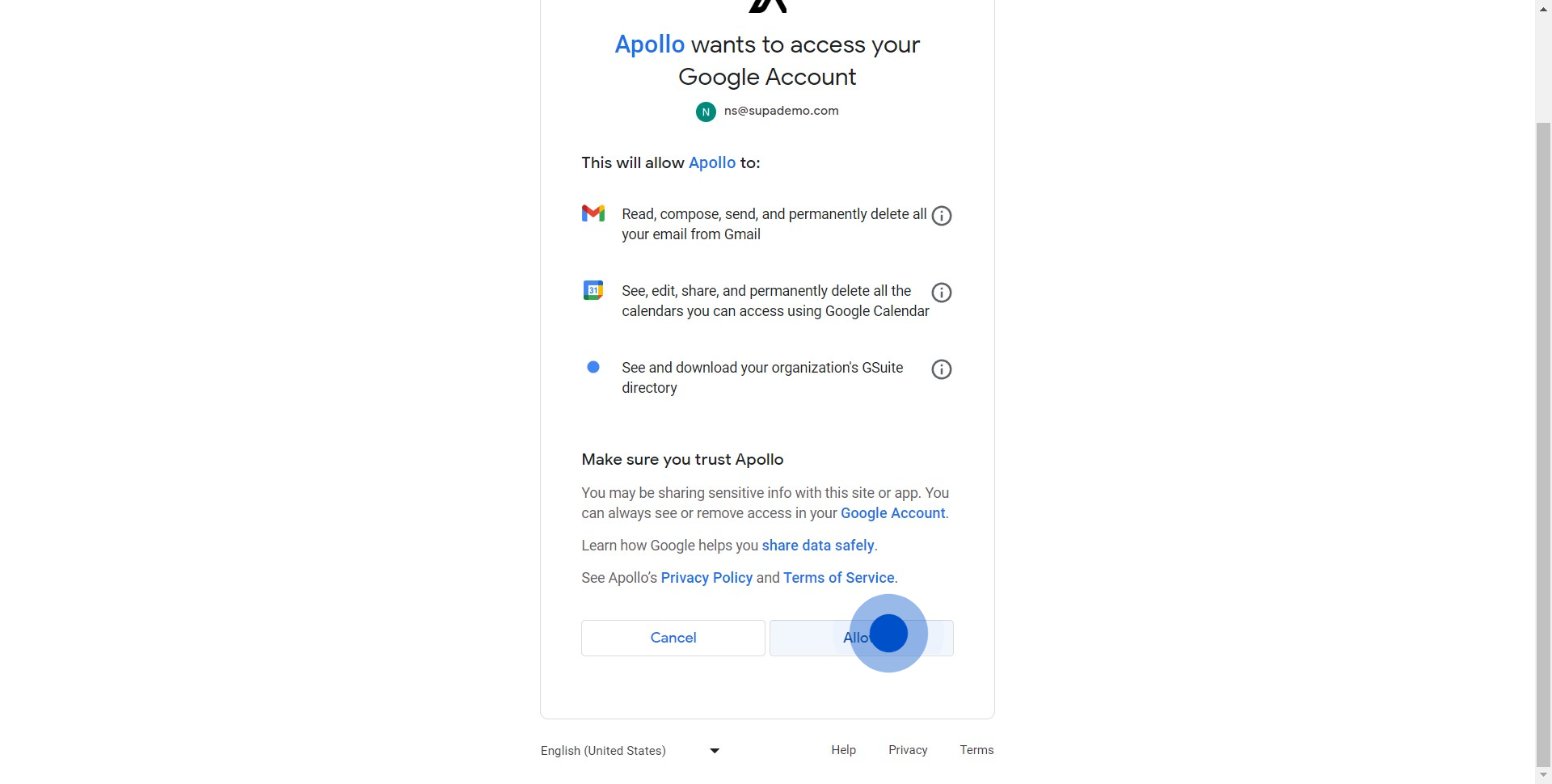Open the Help footer link
The height and width of the screenshot is (784, 1552).
click(x=843, y=750)
